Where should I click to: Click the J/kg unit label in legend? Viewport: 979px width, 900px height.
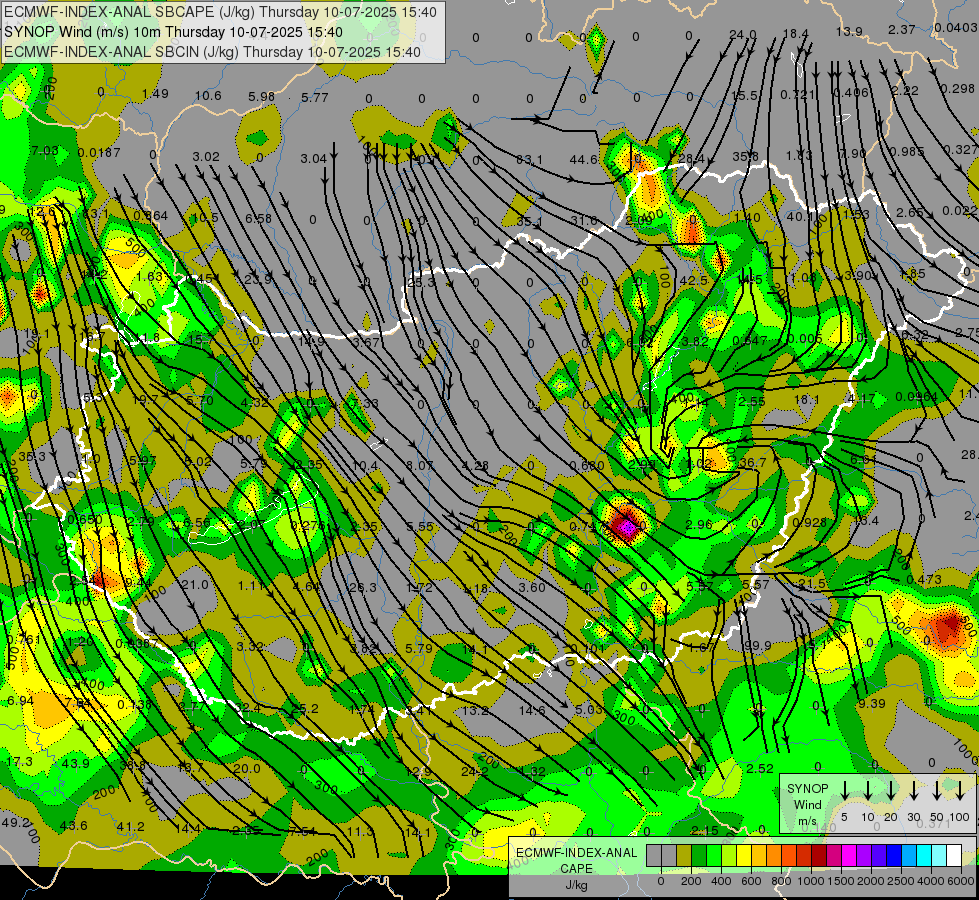click(576, 885)
